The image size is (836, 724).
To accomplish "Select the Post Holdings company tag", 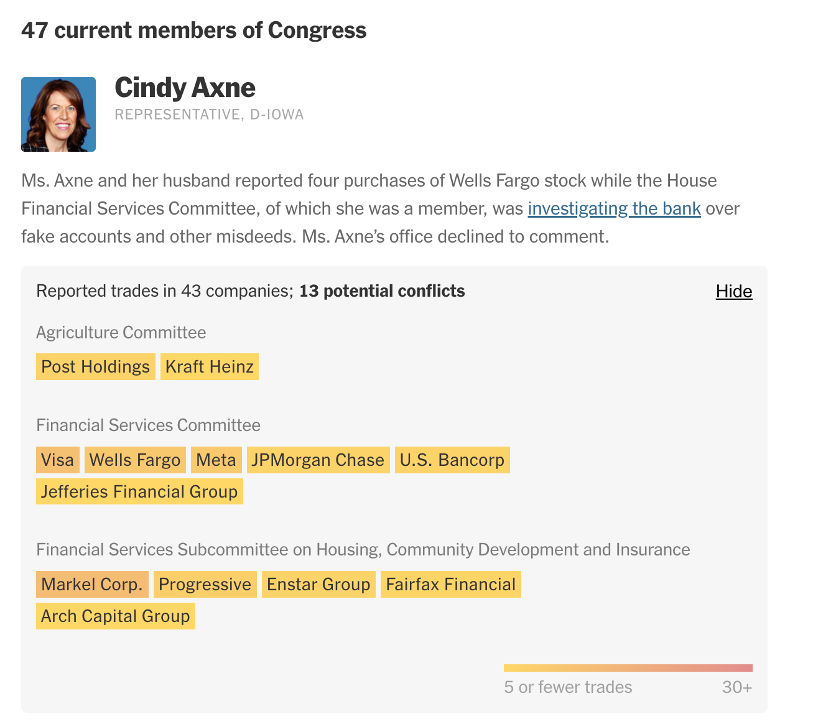I will [x=95, y=367].
